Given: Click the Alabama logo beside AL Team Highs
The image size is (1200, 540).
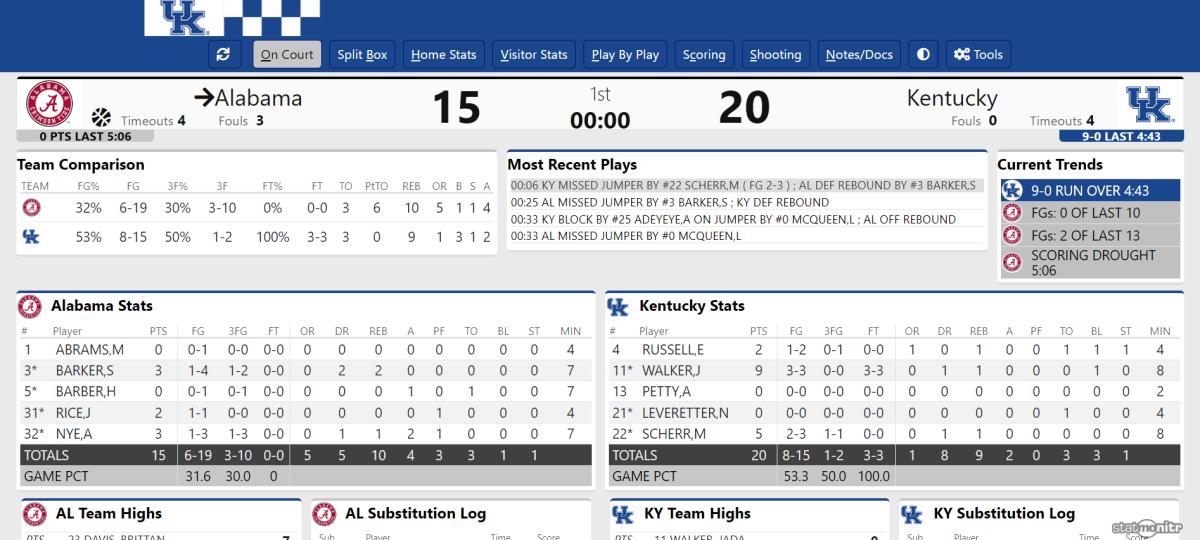Looking at the screenshot, I should (34, 514).
